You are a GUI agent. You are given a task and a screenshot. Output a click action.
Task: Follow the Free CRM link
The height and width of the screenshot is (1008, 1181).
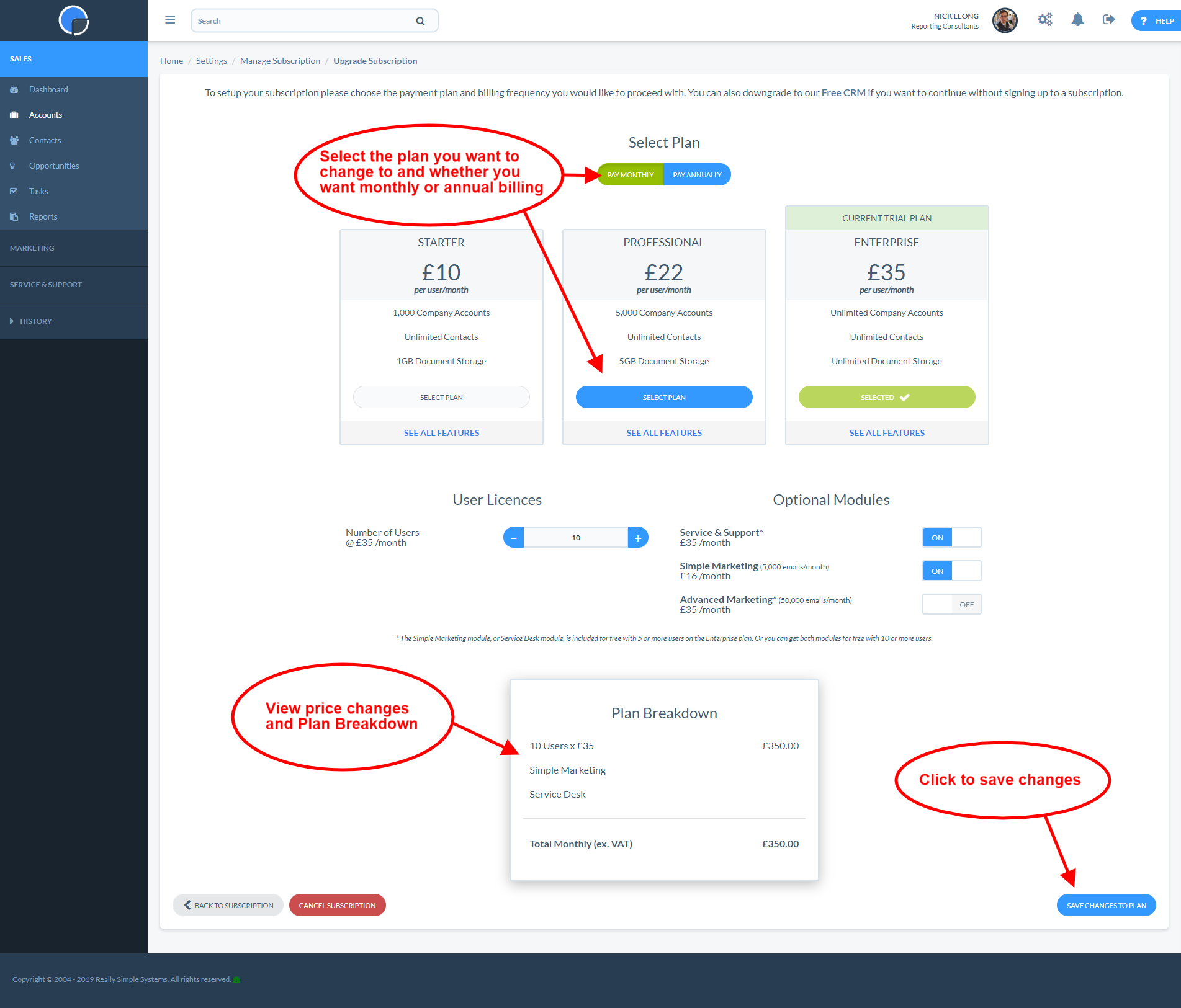843,93
